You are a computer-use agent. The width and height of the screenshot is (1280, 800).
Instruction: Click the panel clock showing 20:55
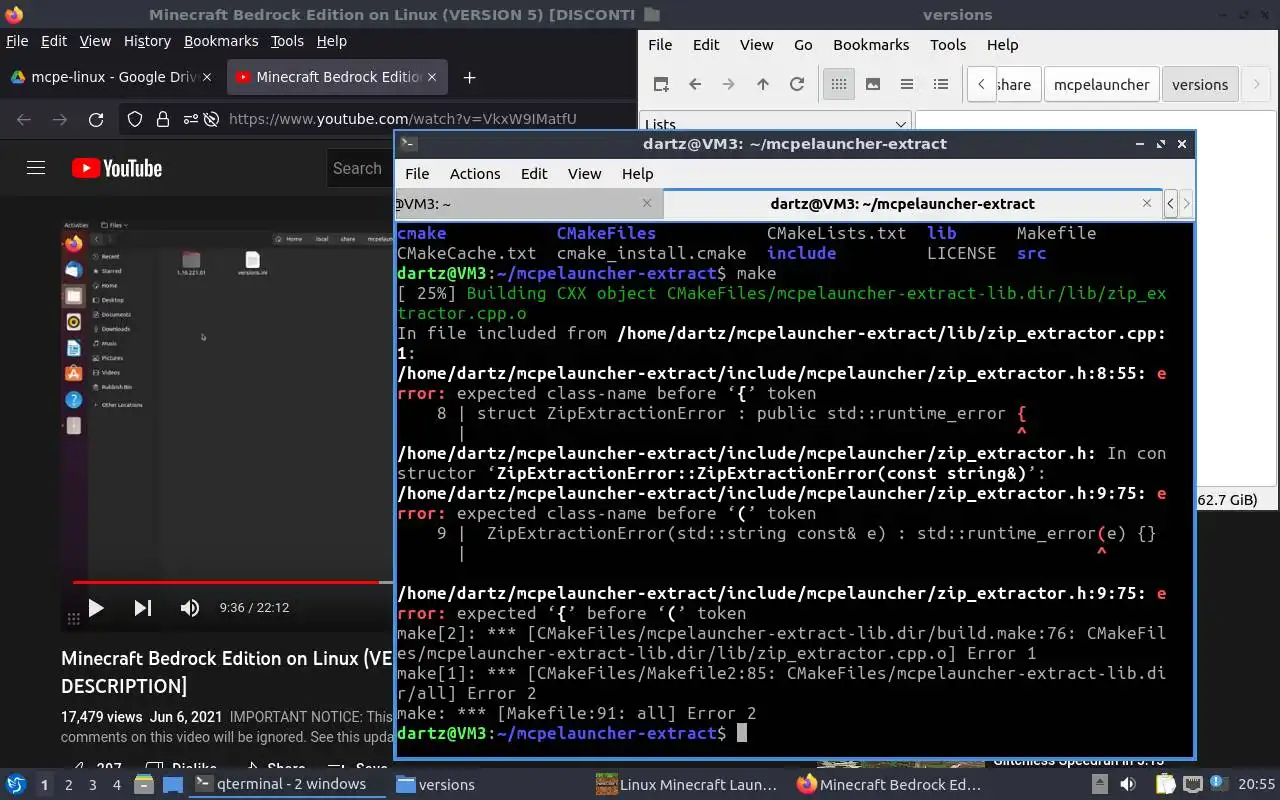[1258, 784]
